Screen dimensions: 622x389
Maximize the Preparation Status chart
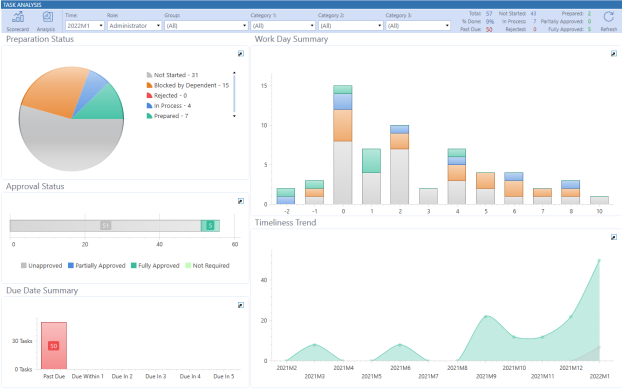pos(241,54)
